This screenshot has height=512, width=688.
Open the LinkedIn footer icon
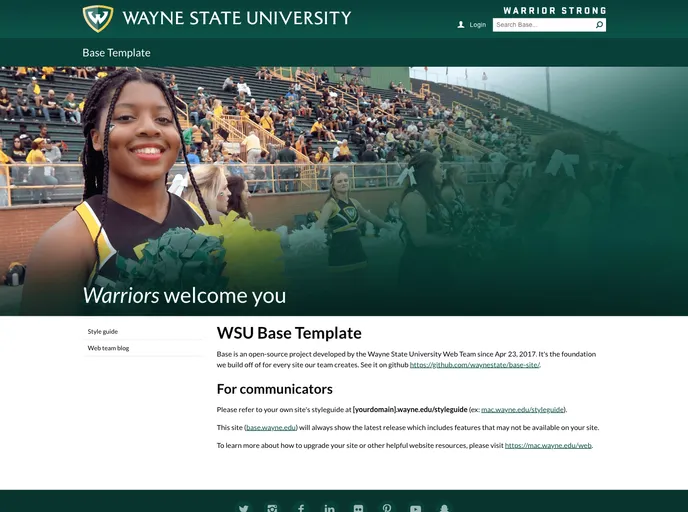[330, 508]
